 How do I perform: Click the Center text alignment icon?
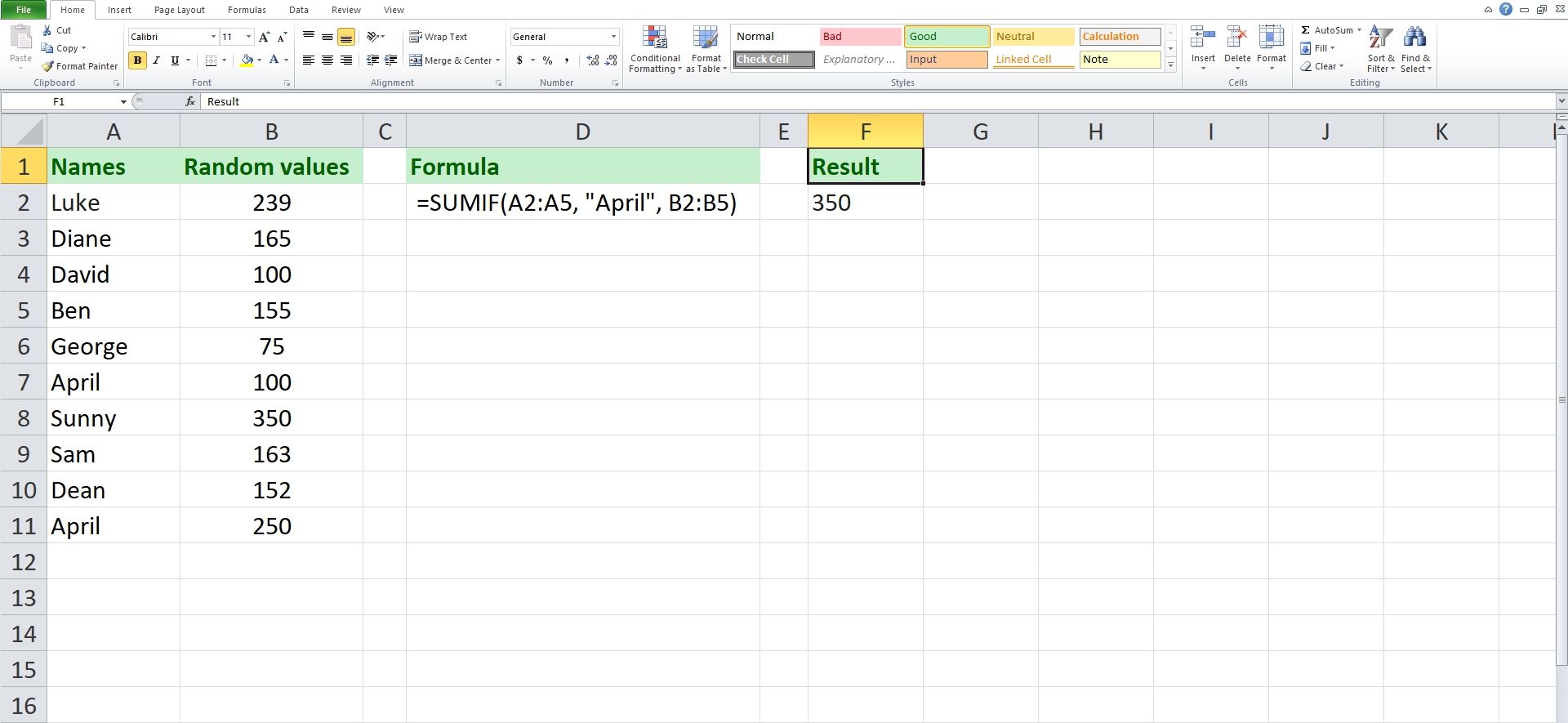point(327,60)
